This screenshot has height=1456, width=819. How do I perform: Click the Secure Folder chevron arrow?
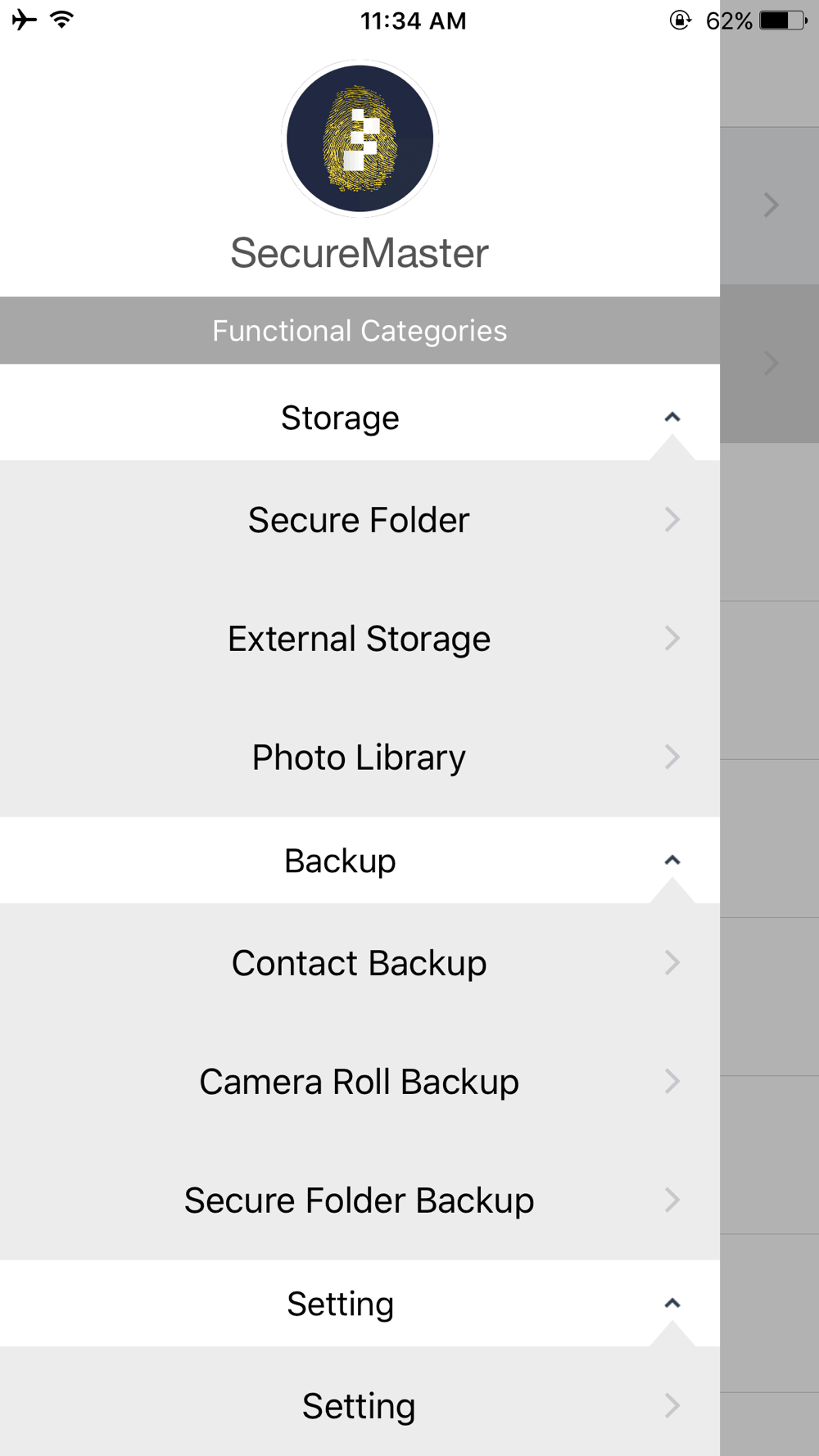[672, 519]
